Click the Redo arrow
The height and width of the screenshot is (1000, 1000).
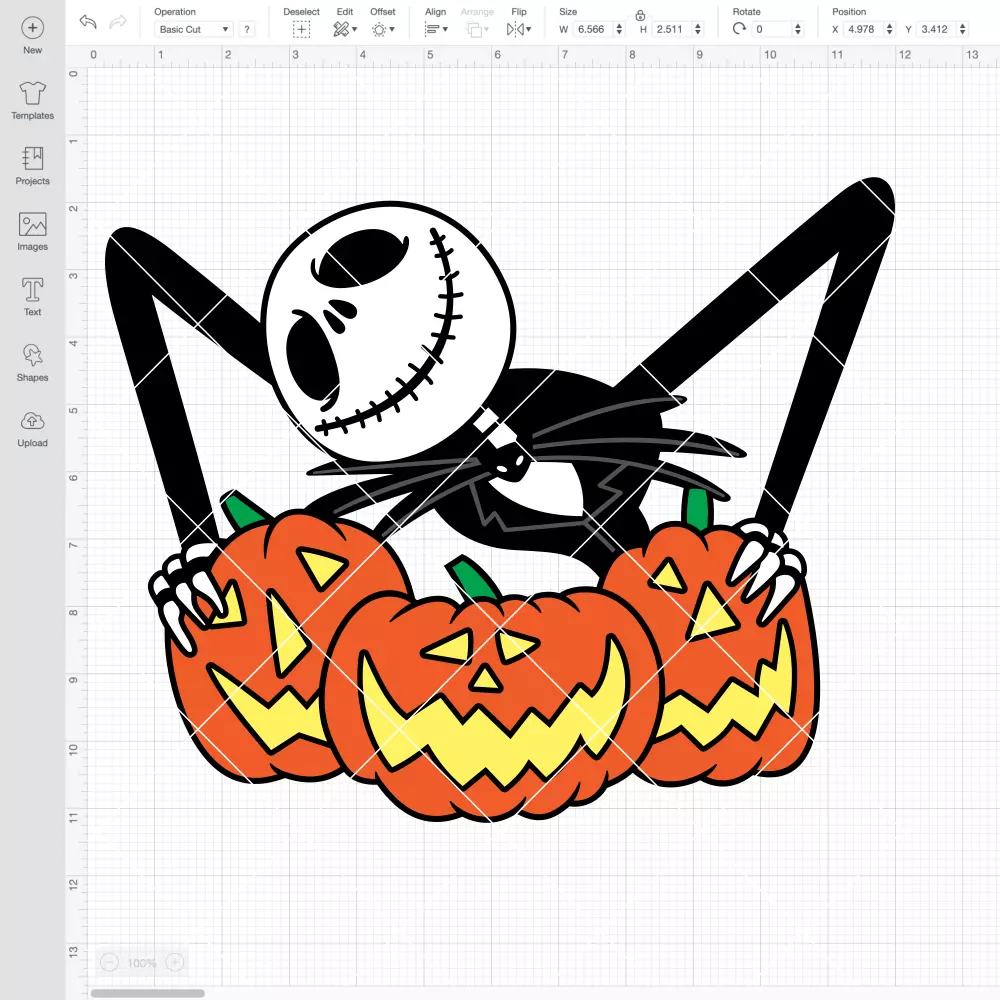coord(118,22)
